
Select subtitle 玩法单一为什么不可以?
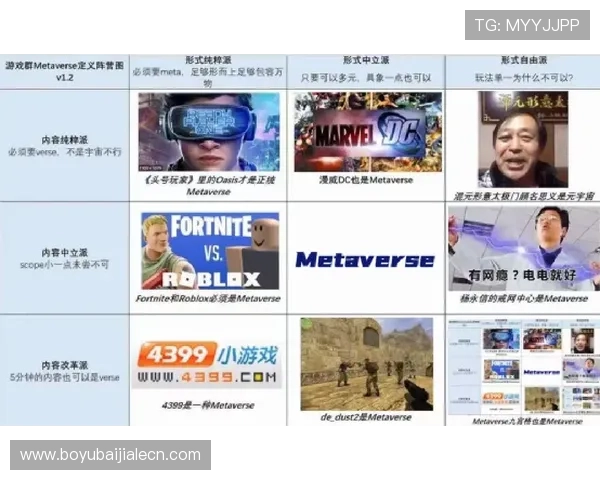(524, 78)
